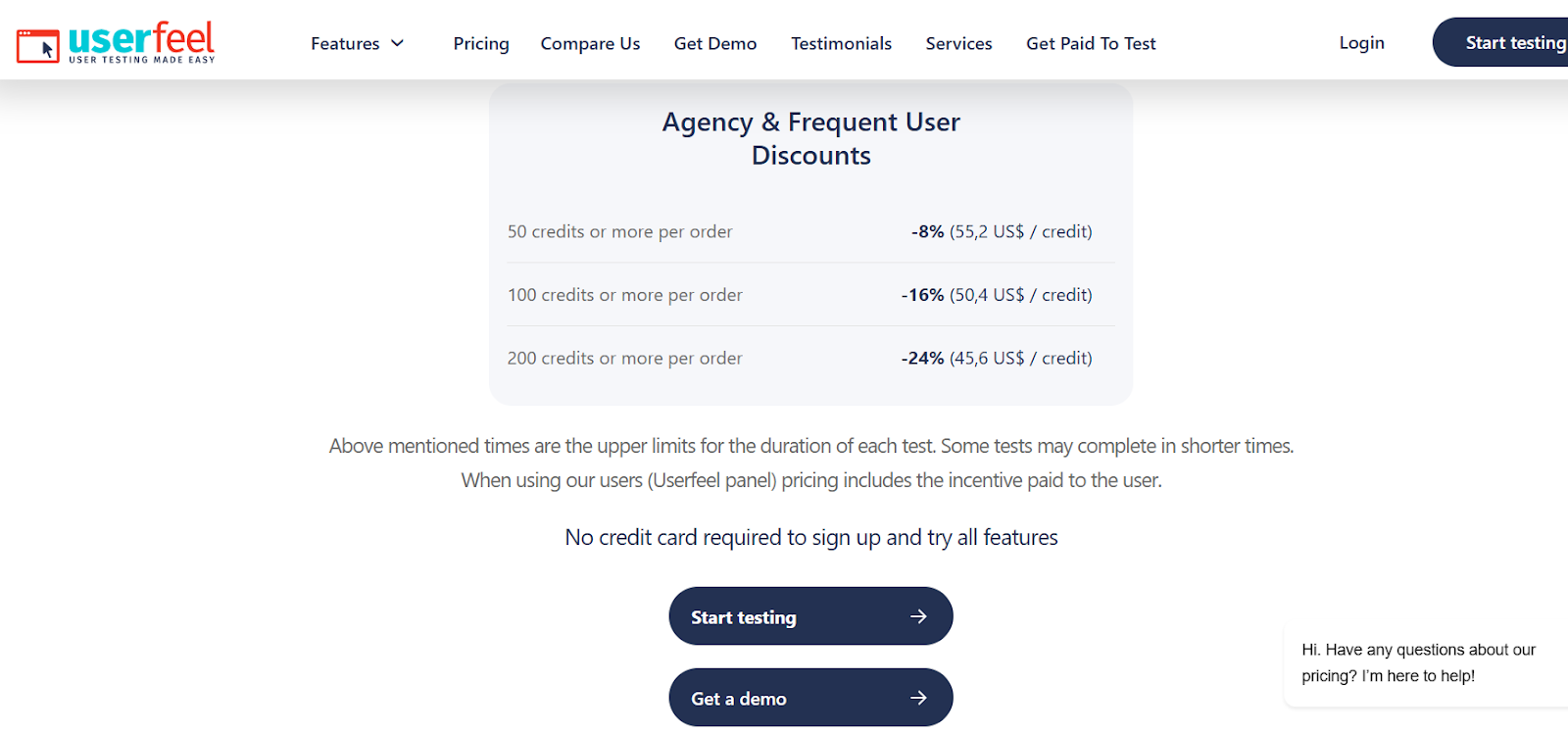Screen dimensions: 1568x733
Task: Click arrow icon on Get a demo button
Action: [x=918, y=698]
